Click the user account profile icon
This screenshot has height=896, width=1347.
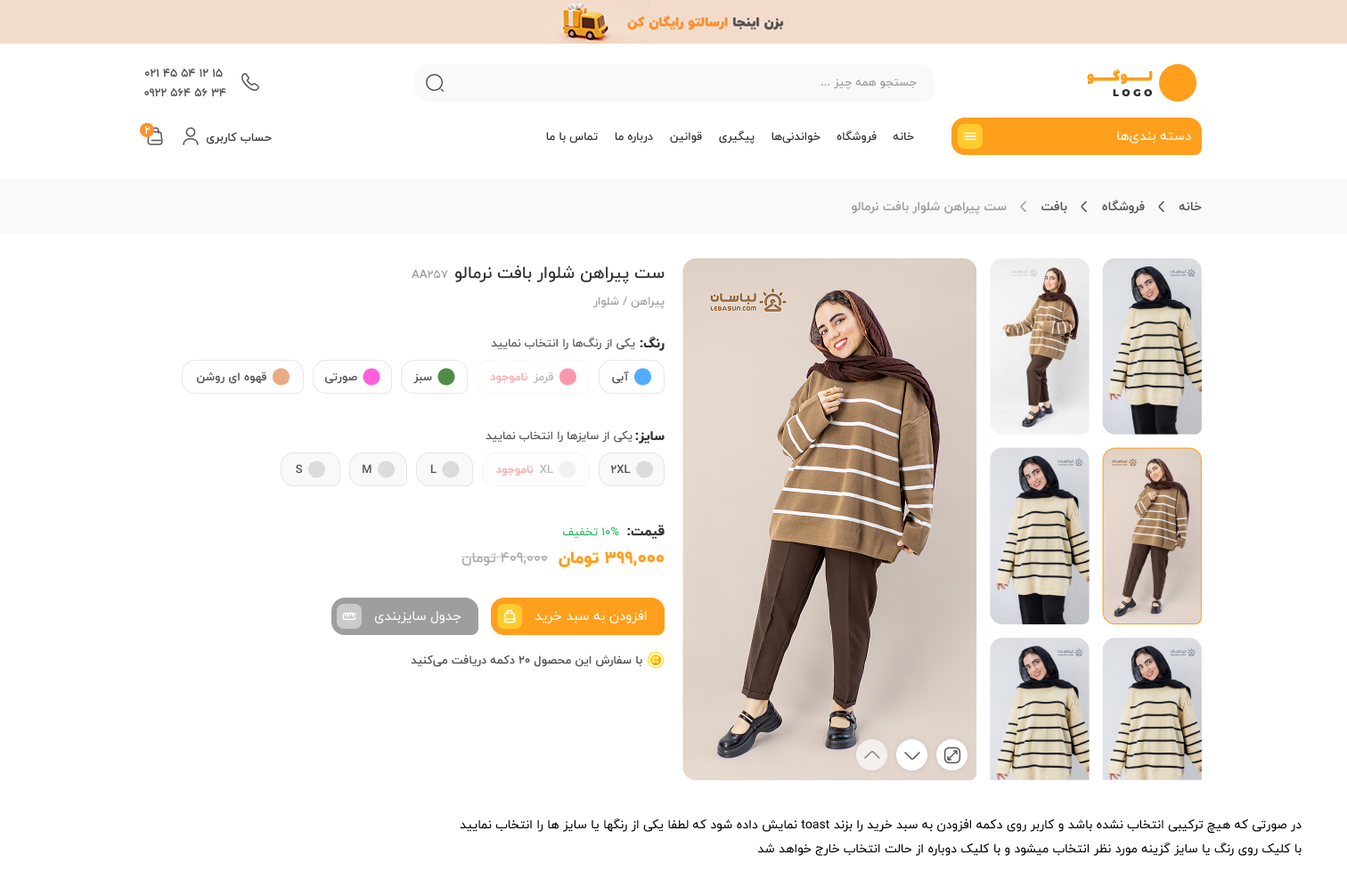pos(191,136)
